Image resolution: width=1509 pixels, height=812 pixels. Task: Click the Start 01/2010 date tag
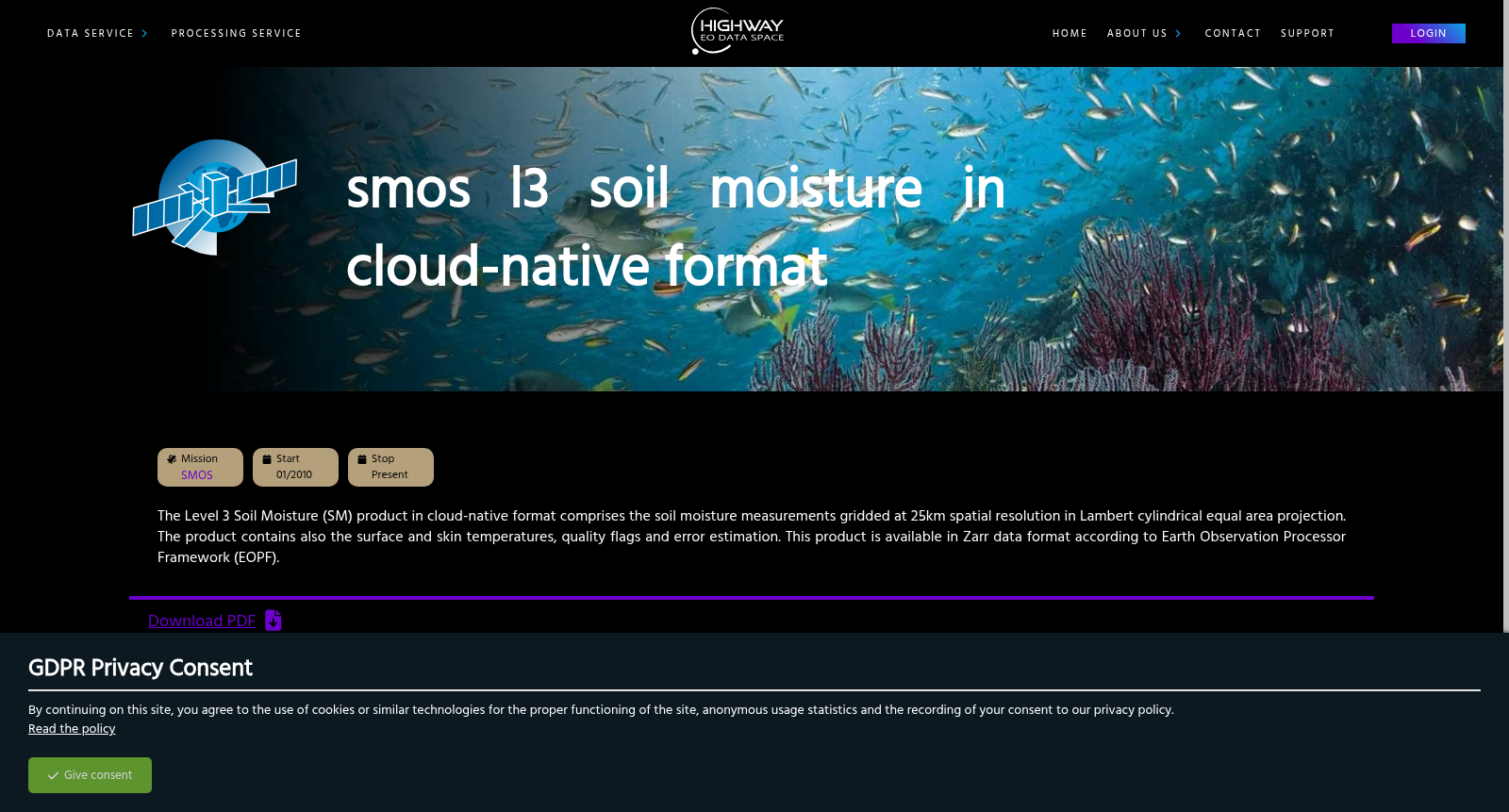pyautogui.click(x=295, y=467)
